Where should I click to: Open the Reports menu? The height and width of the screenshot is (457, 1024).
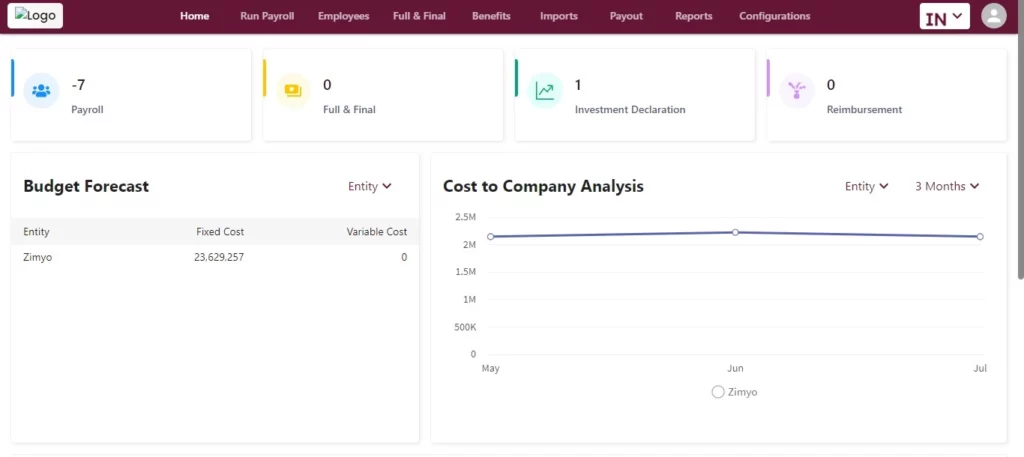[x=694, y=16]
